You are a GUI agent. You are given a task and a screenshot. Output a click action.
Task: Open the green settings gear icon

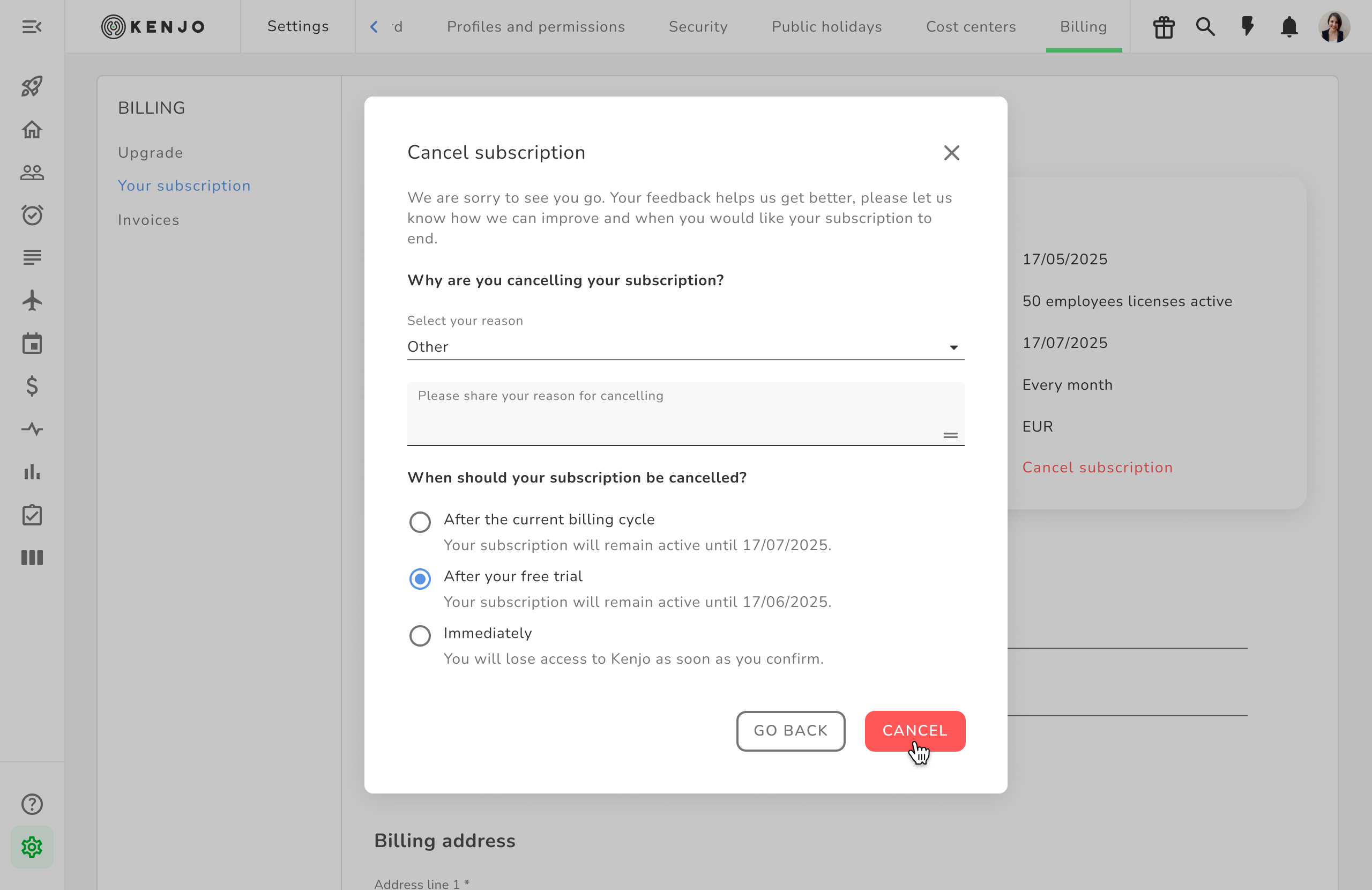pyautogui.click(x=32, y=846)
